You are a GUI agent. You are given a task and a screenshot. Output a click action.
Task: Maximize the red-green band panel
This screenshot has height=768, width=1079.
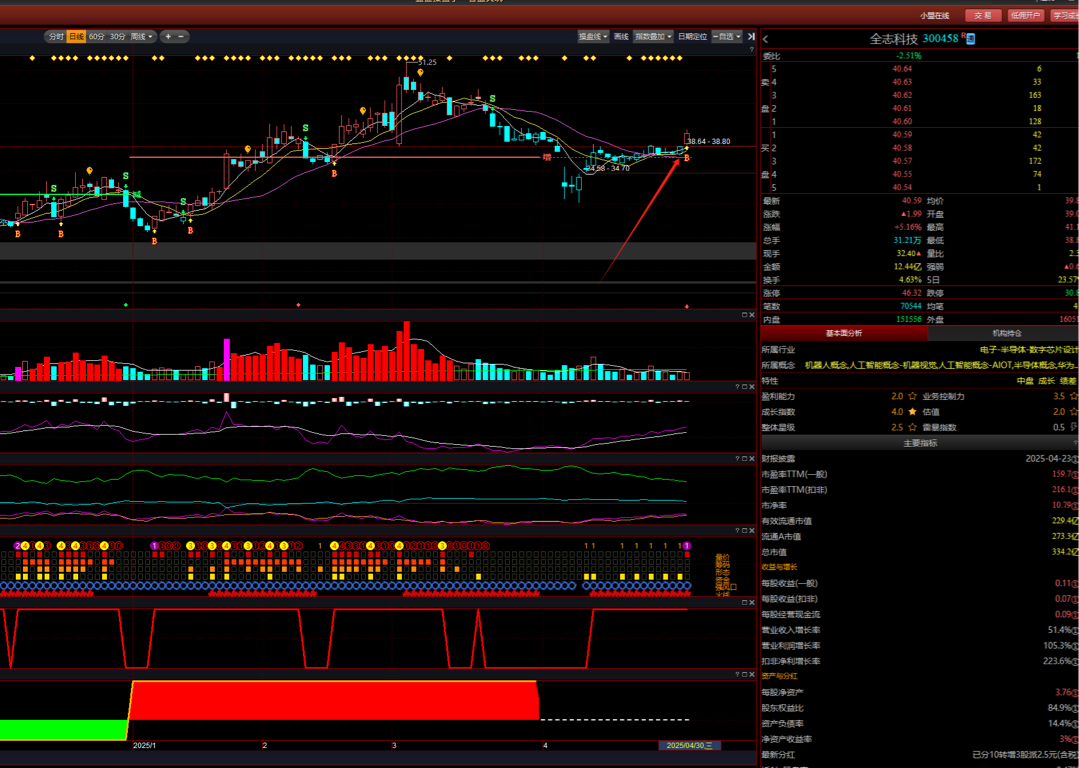point(744,674)
